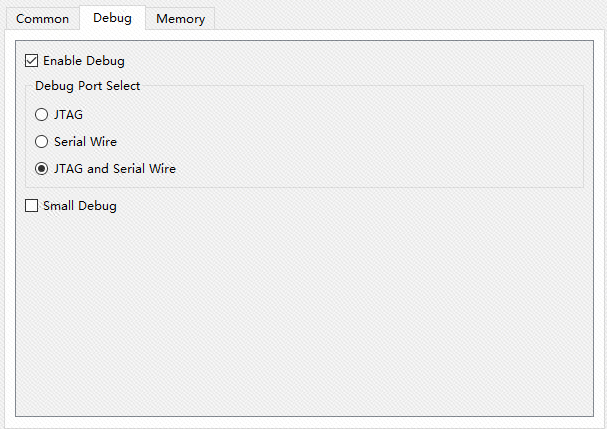The height and width of the screenshot is (429, 607).
Task: Choose the JTAG radio button
Action: click(x=41, y=115)
